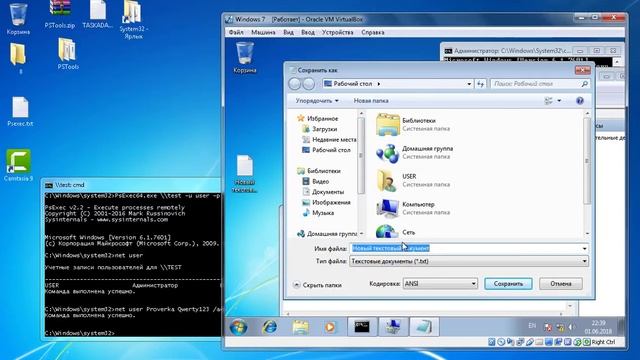Screen dimensions: 640x360
Task: Click the Новая папка button
Action: tap(371, 100)
